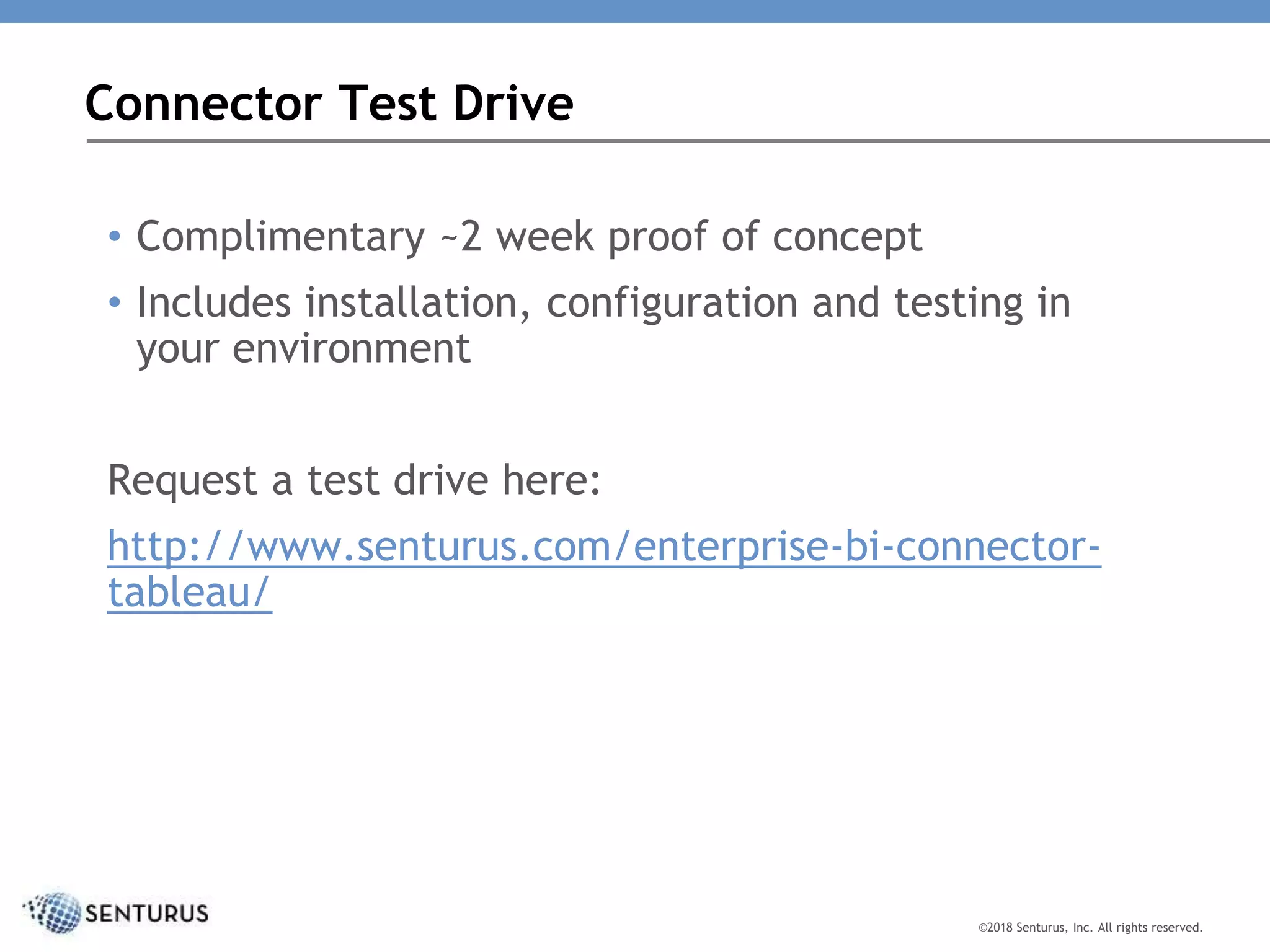1270x952 pixels.
Task: Click the gray divider line under the title
Action: pyautogui.click(x=677, y=141)
